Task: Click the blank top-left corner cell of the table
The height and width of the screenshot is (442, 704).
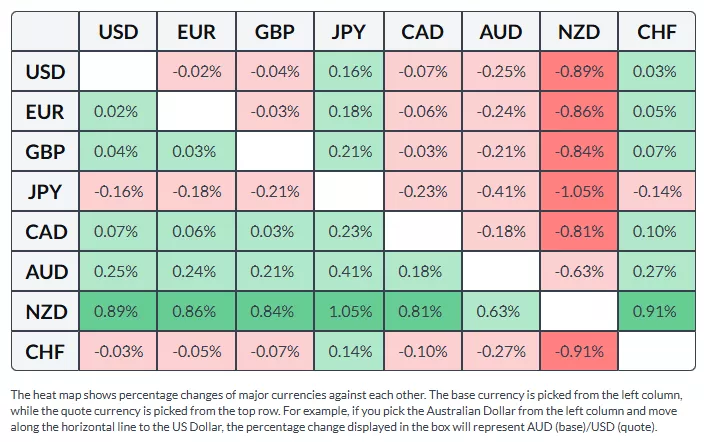Action: click(x=46, y=32)
